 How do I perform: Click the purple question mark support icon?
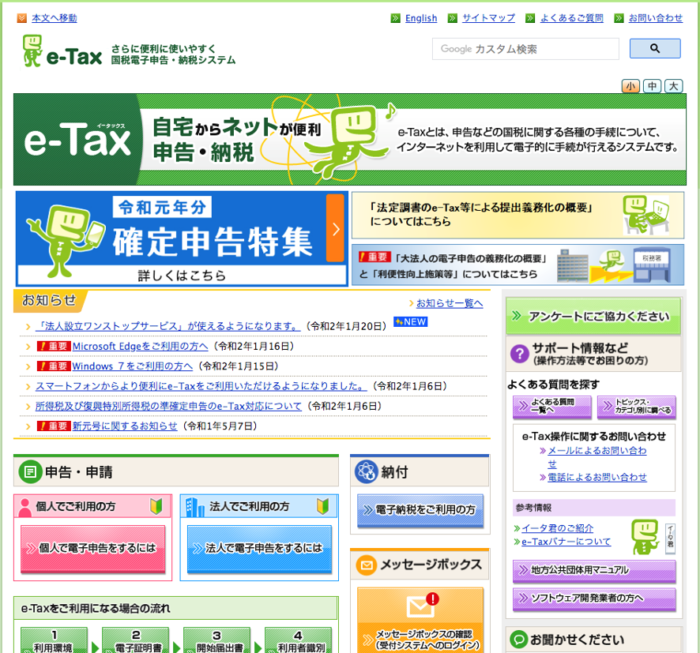pyautogui.click(x=520, y=354)
